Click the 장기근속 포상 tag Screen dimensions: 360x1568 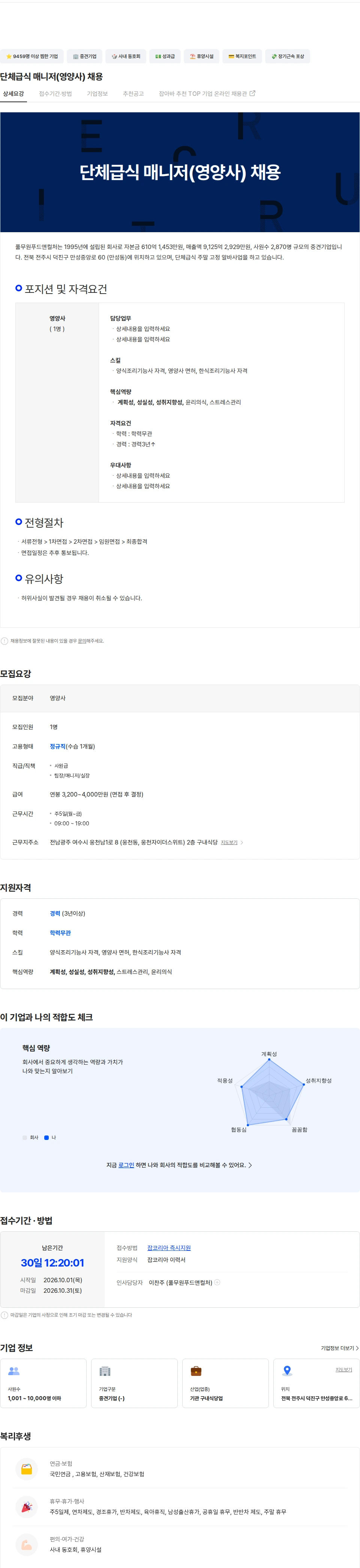pos(288,57)
